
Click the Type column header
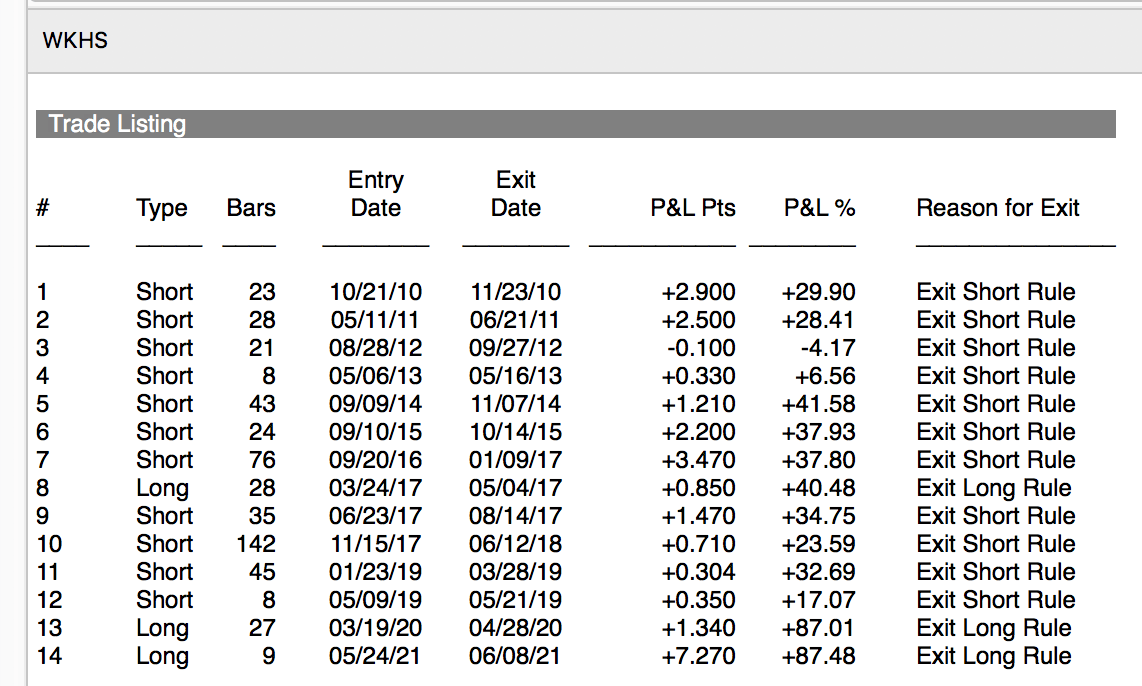[162, 208]
